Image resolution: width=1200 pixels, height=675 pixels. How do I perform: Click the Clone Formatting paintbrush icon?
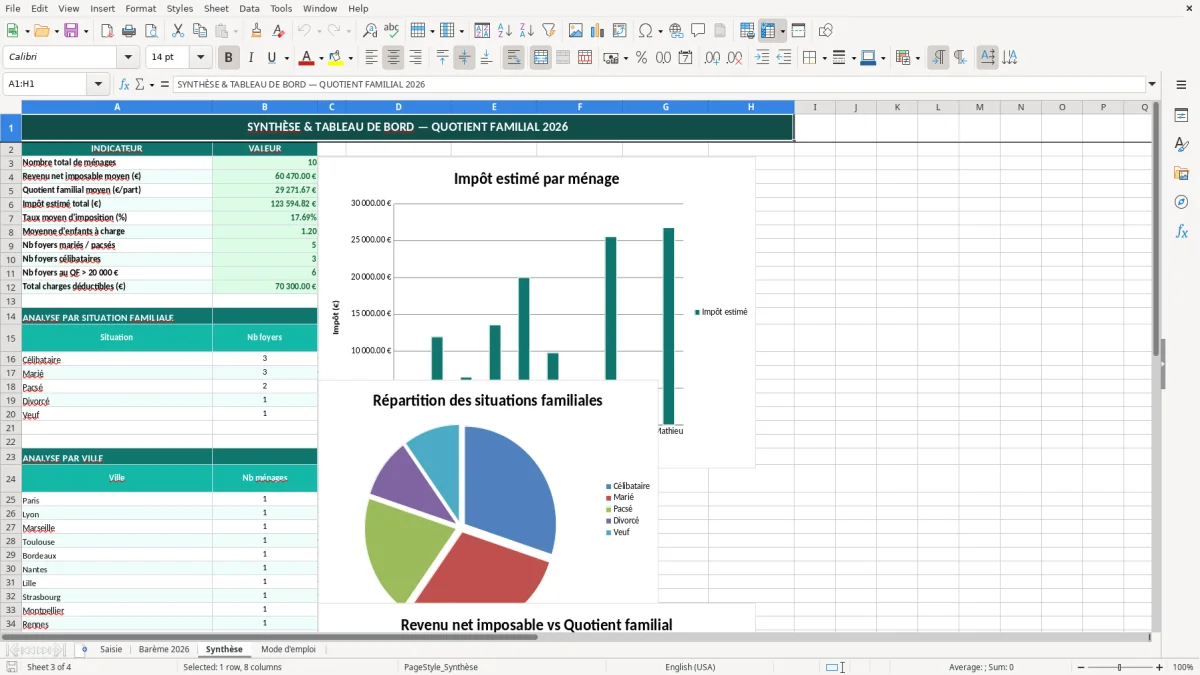[257, 31]
